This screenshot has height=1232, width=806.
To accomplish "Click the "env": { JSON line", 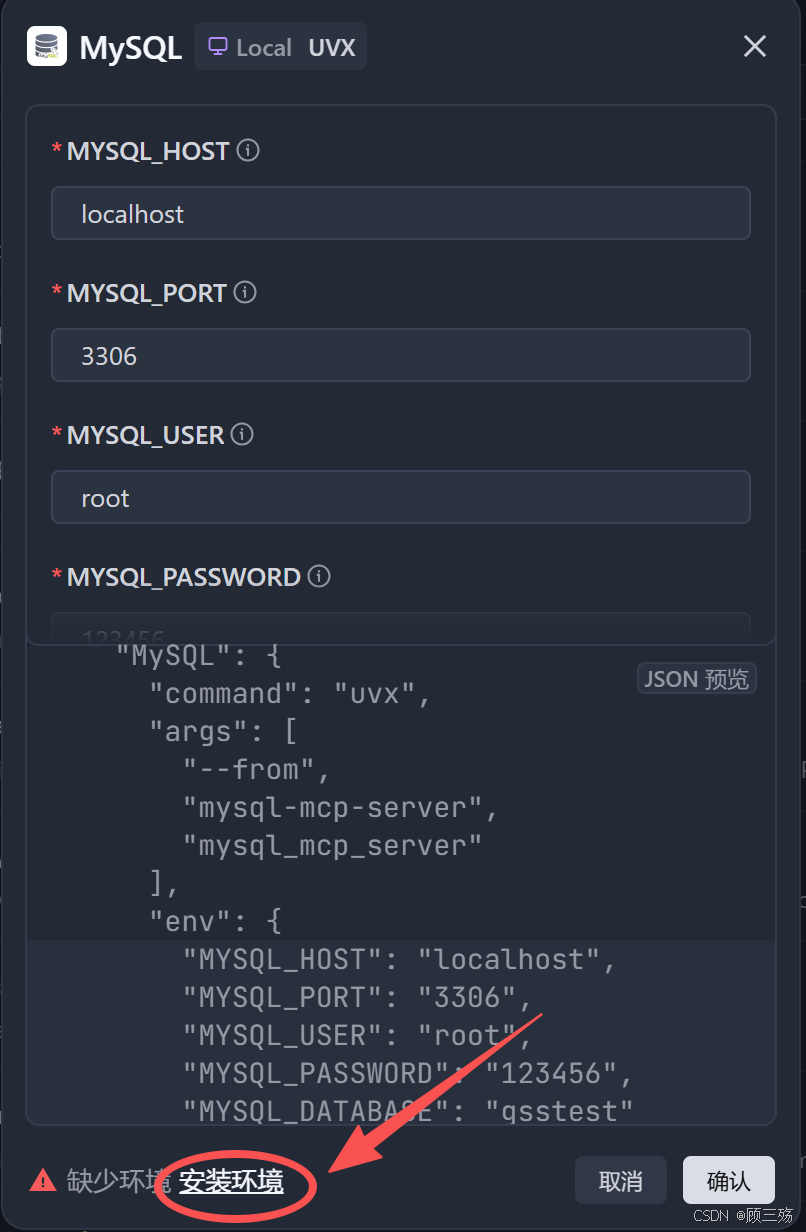I will pyautogui.click(x=216, y=922).
